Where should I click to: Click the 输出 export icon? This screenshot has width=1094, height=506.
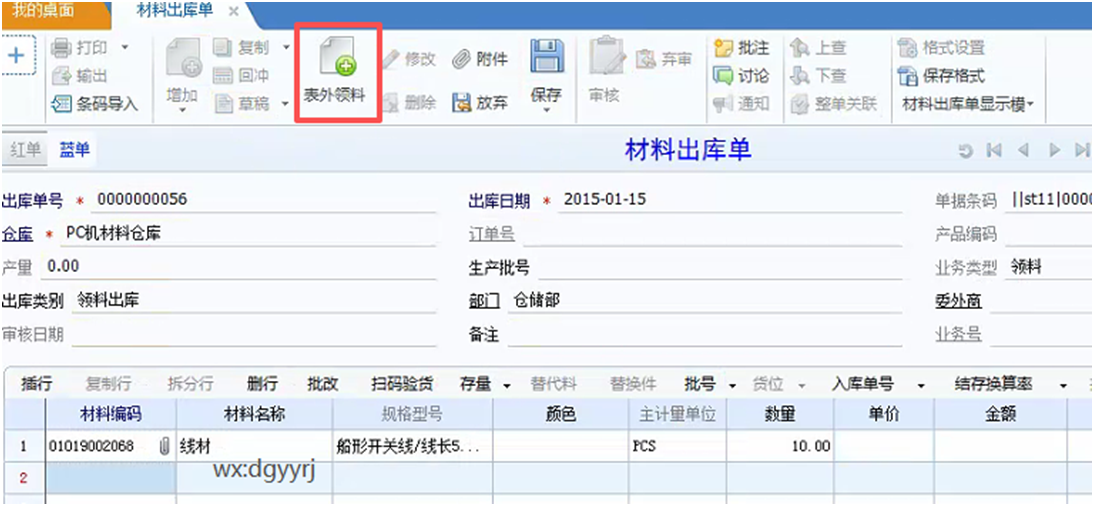(61, 75)
